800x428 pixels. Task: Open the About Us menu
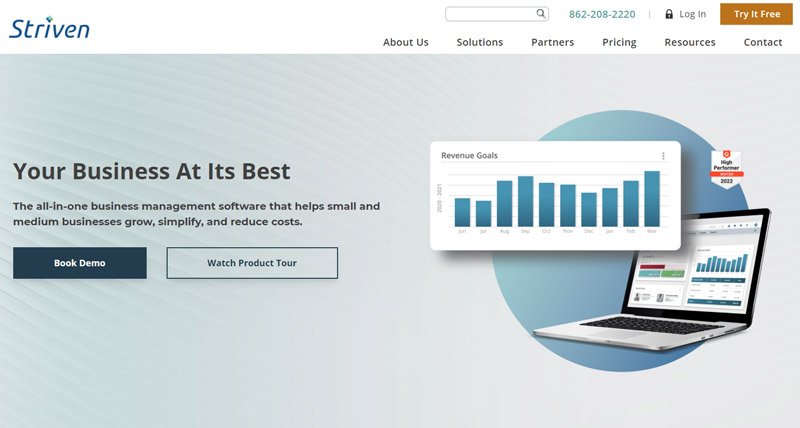pyautogui.click(x=405, y=42)
